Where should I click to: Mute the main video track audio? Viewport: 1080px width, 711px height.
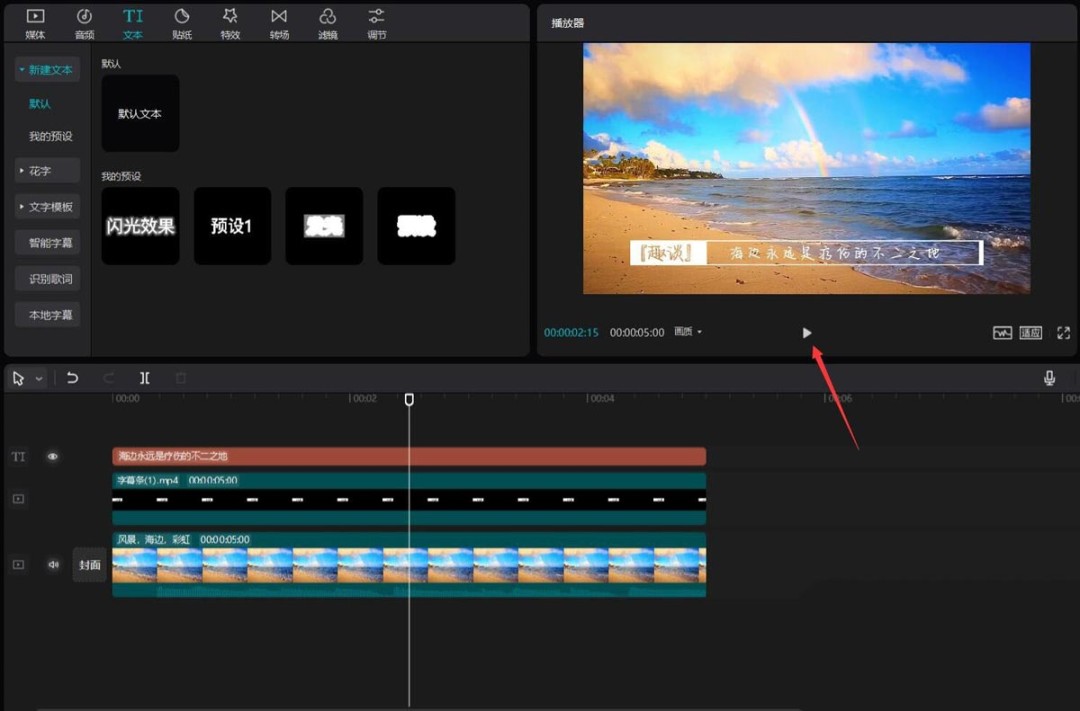(54, 565)
